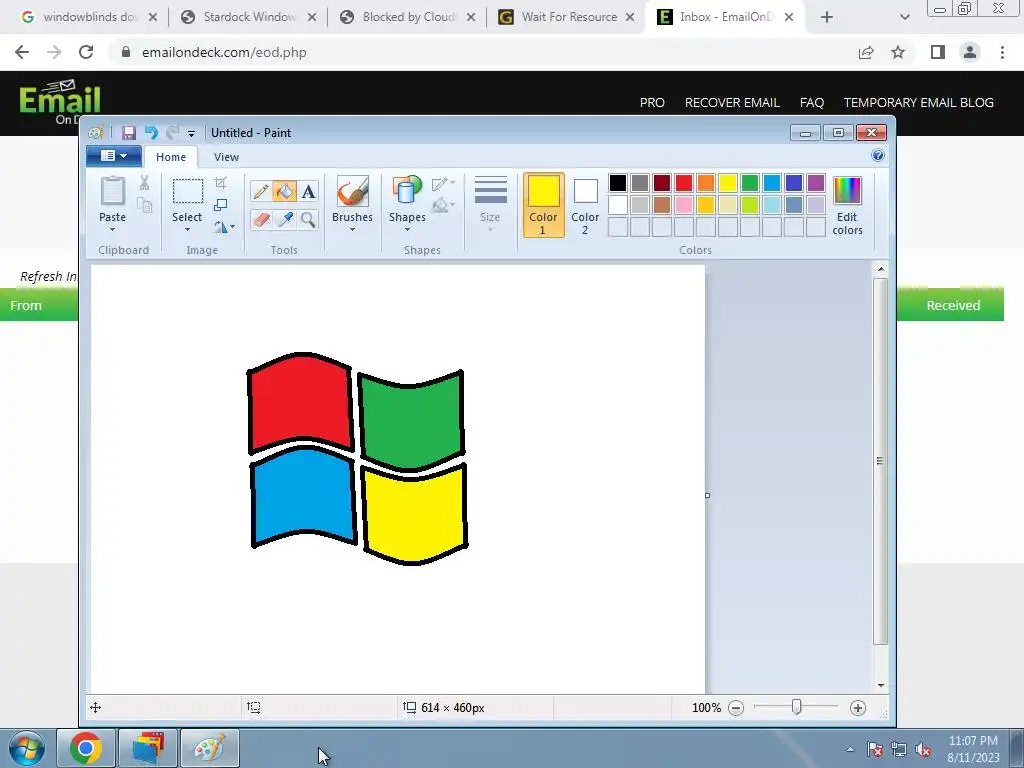The image size is (1024, 768).
Task: Open a new Chrome tab
Action: tap(827, 18)
